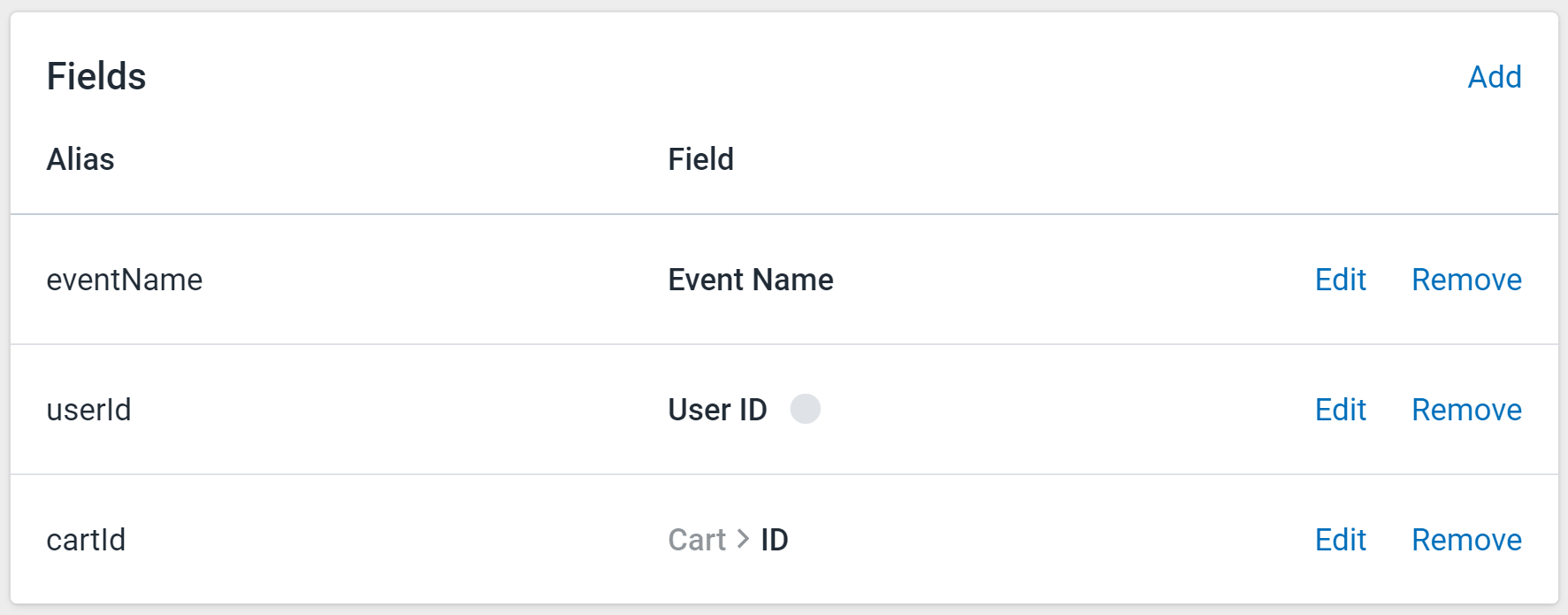Click the Cart parent path label
This screenshot has width=1568, height=615.
coord(697,540)
